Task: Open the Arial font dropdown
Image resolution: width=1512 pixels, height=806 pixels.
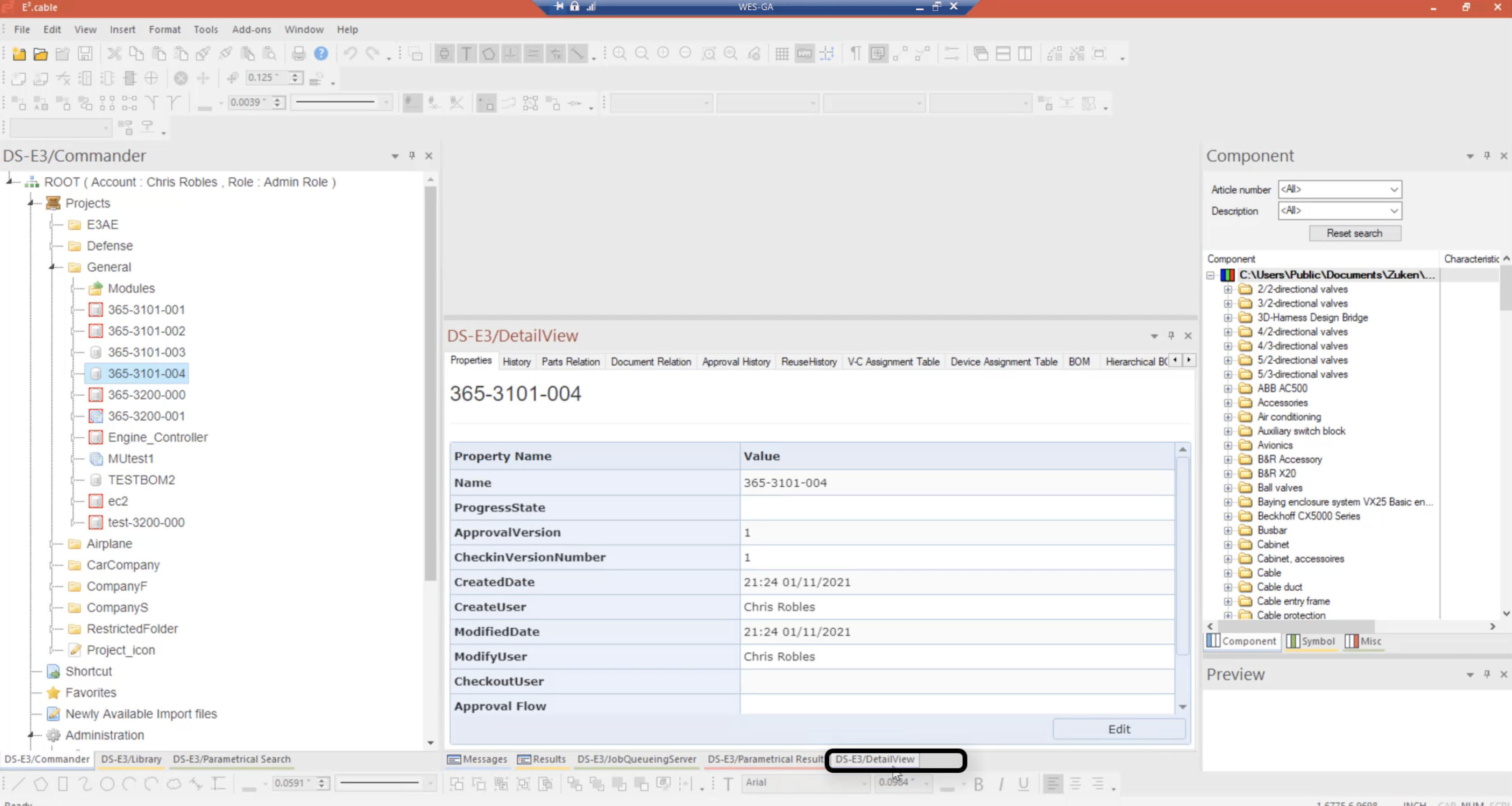Action: click(865, 783)
